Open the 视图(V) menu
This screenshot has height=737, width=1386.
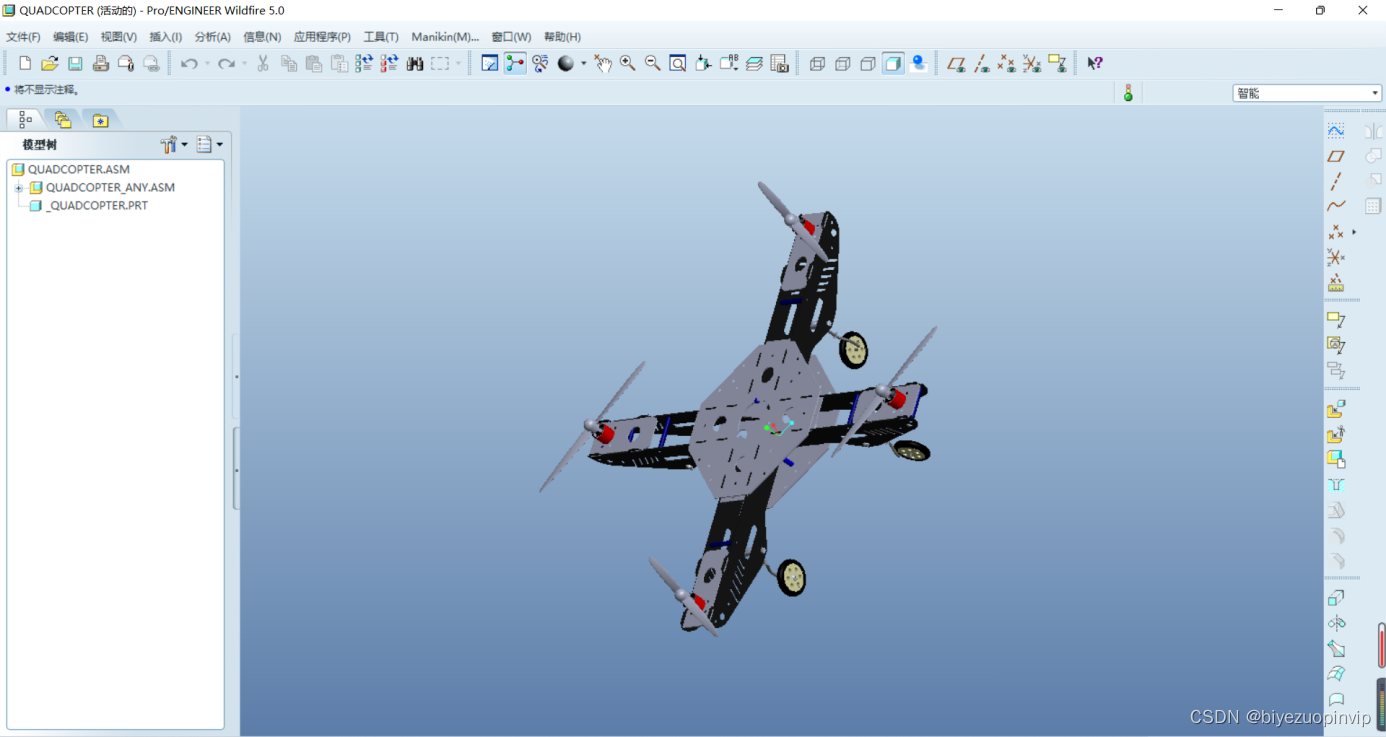[118, 37]
